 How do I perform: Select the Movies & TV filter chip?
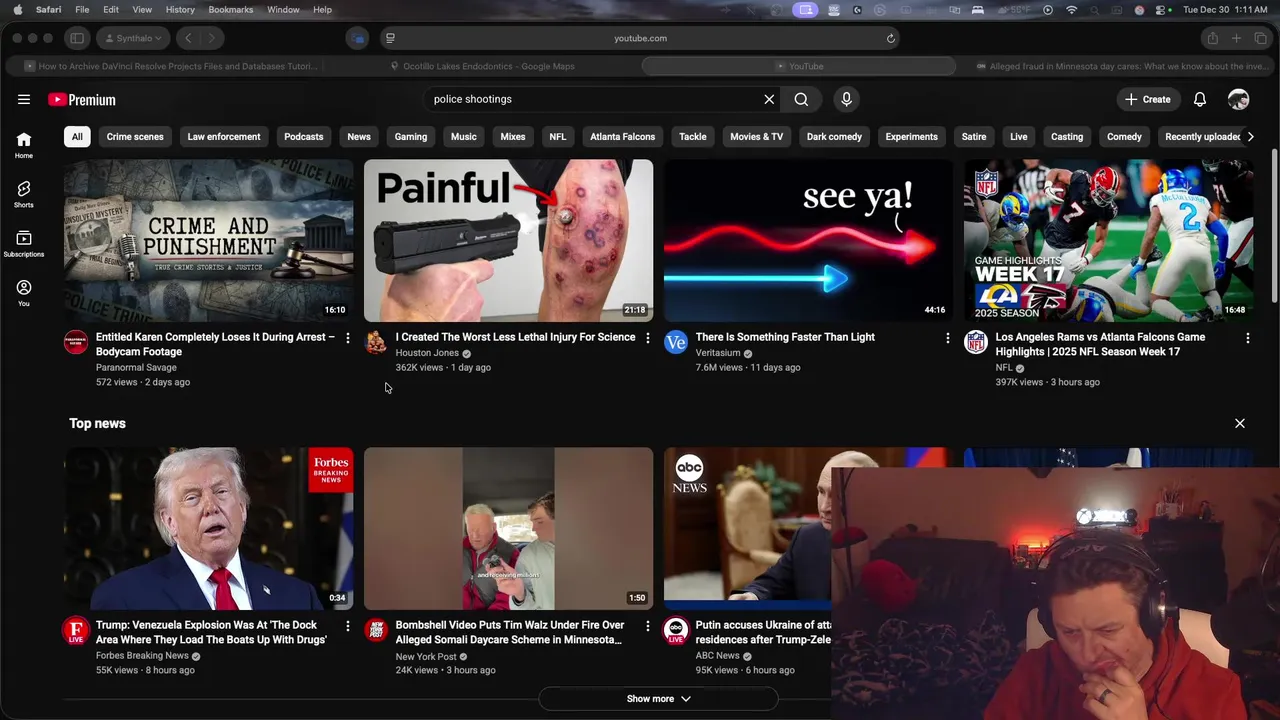[x=756, y=137]
